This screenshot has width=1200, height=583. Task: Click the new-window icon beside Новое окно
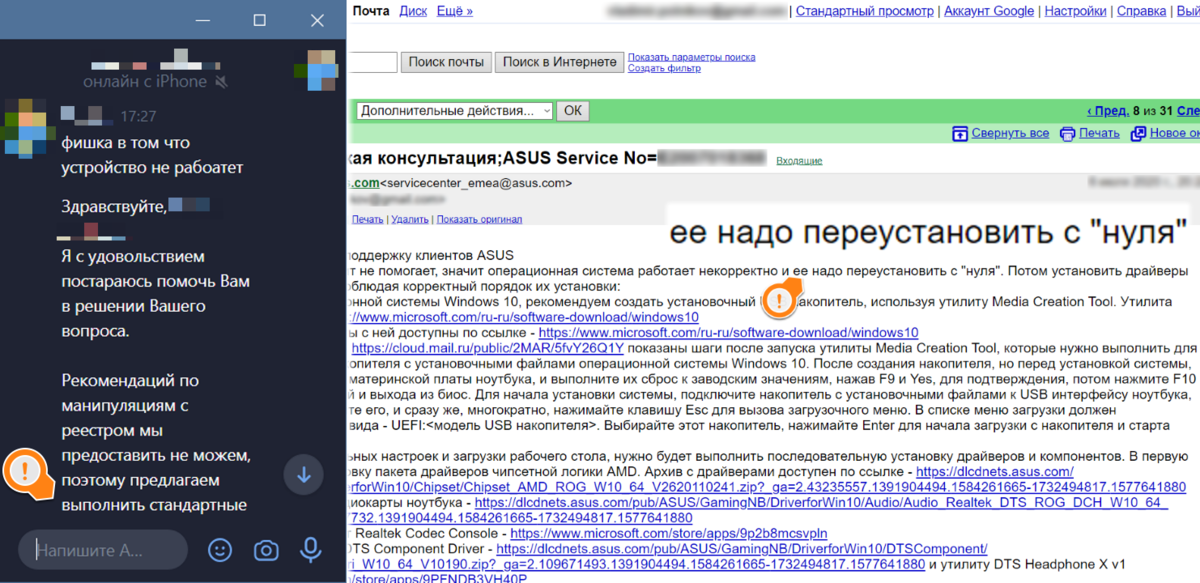click(x=1138, y=133)
